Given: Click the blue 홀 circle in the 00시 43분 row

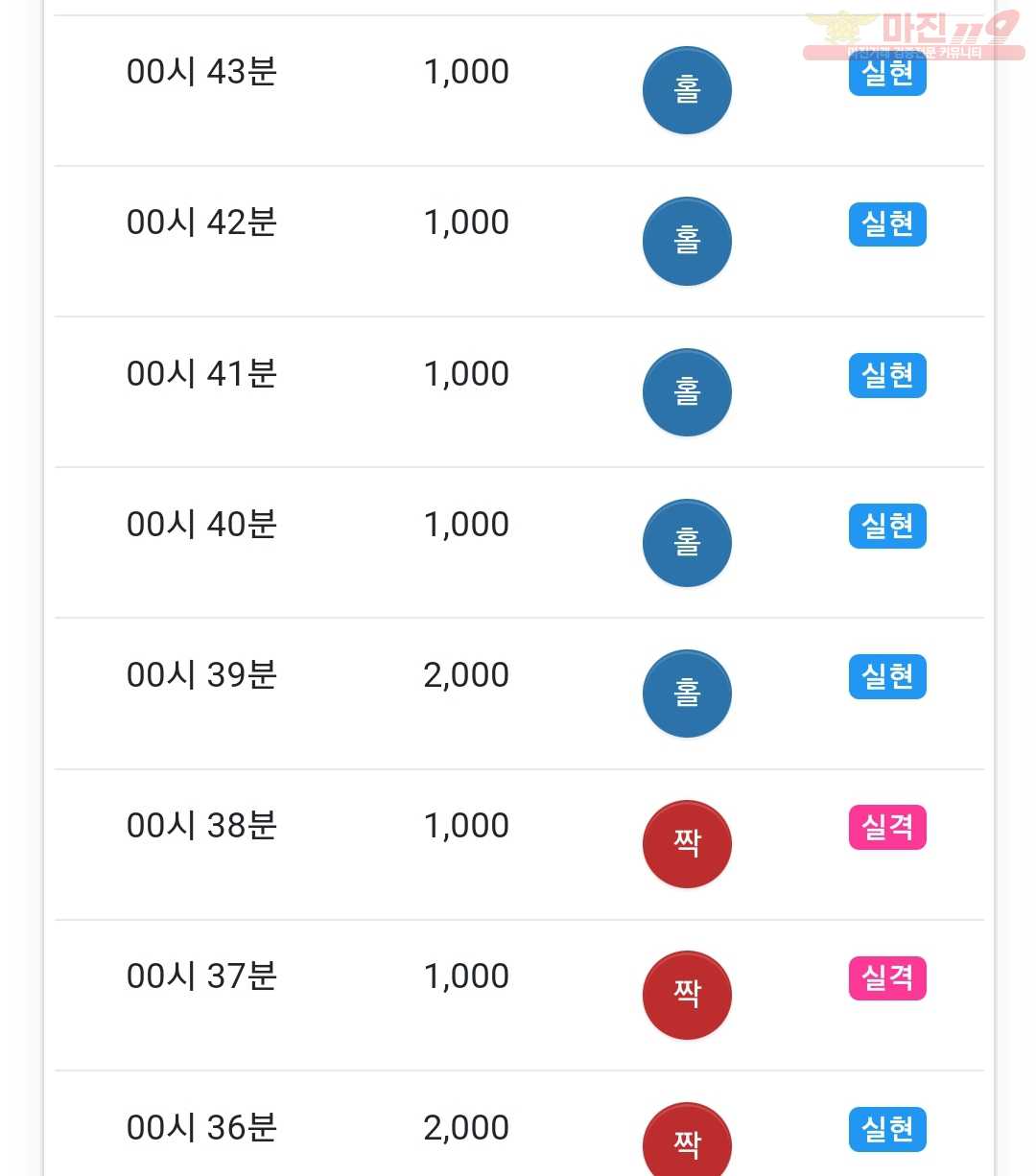Looking at the screenshot, I should 687,90.
